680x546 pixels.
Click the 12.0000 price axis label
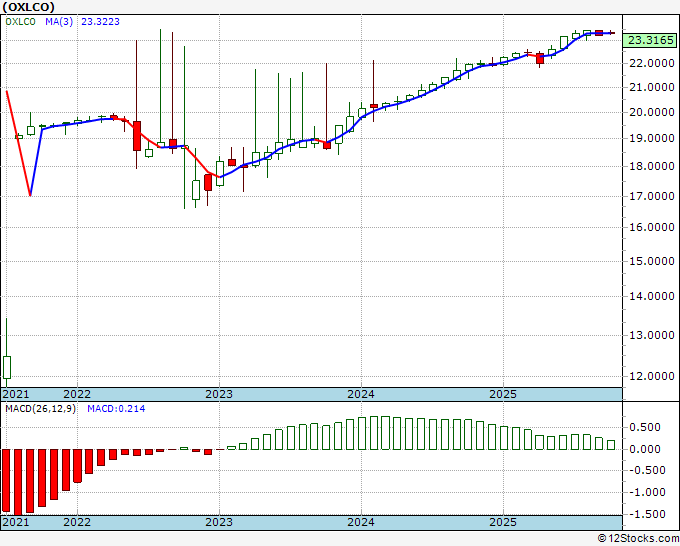pos(652,376)
